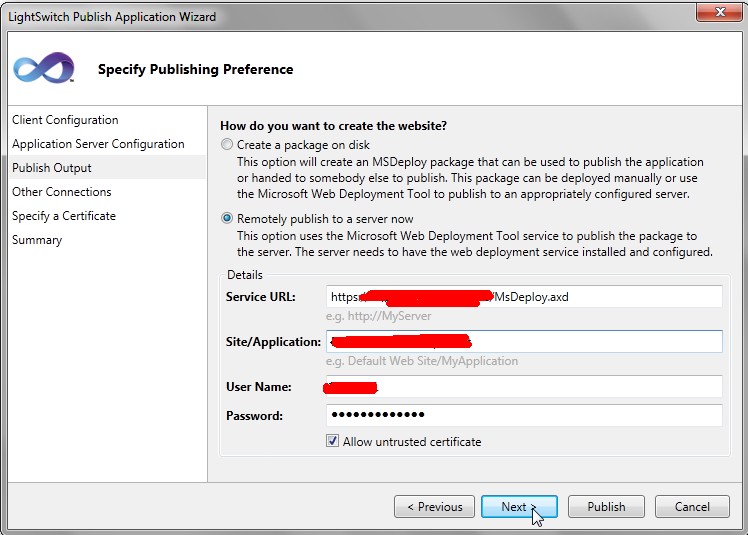The height and width of the screenshot is (535, 748).
Task: Open the Client Configuration step
Action: pos(65,120)
